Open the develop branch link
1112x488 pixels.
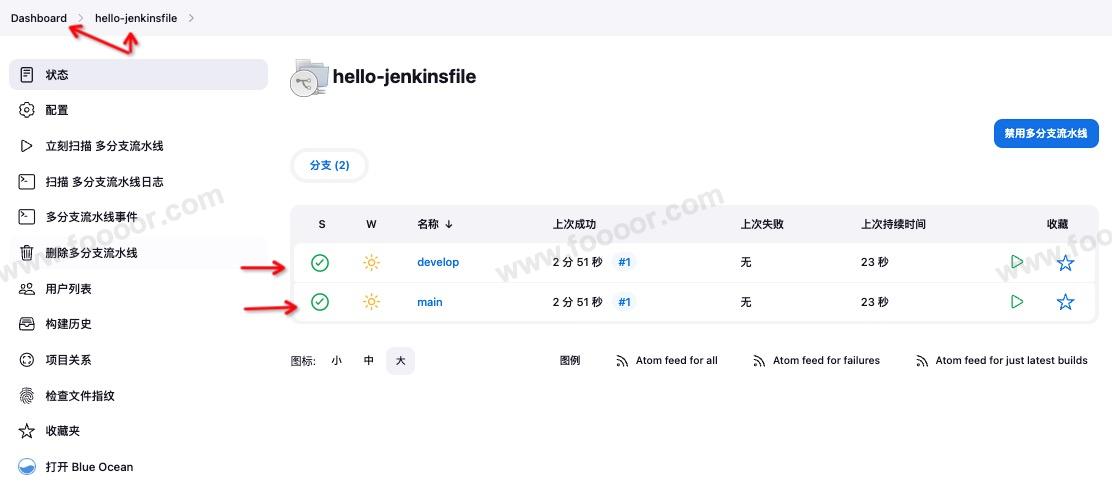pyautogui.click(x=438, y=262)
